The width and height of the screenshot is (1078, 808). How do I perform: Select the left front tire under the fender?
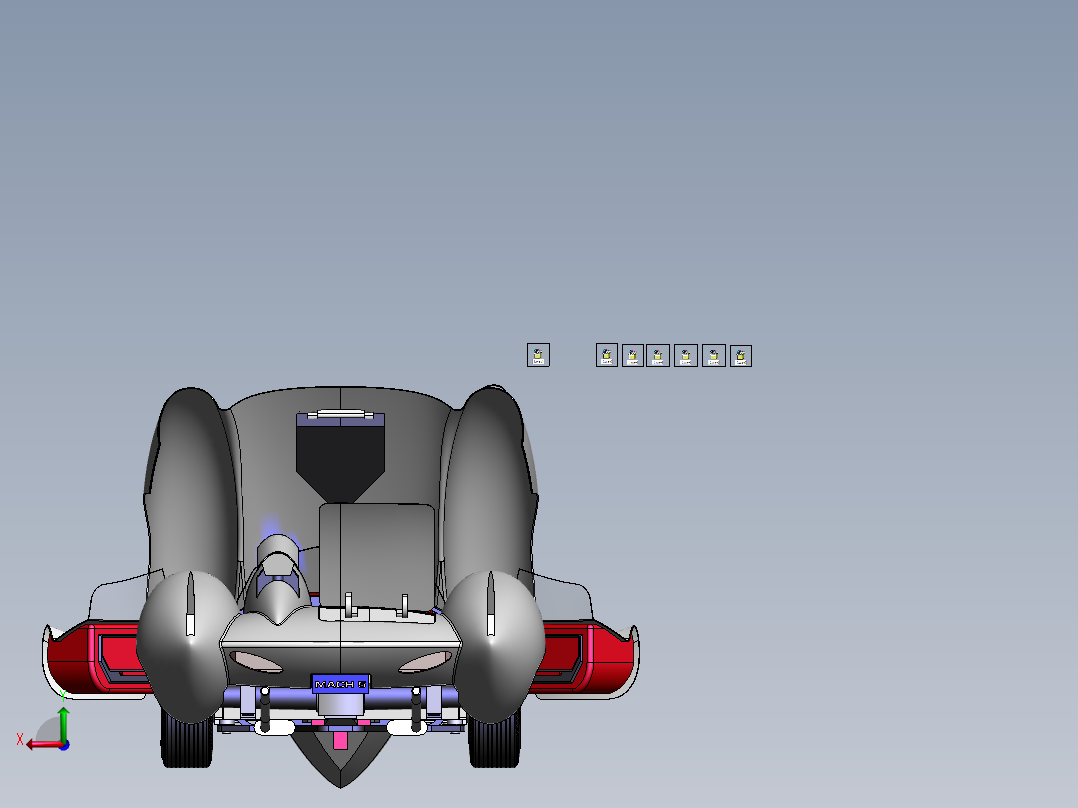(186, 741)
